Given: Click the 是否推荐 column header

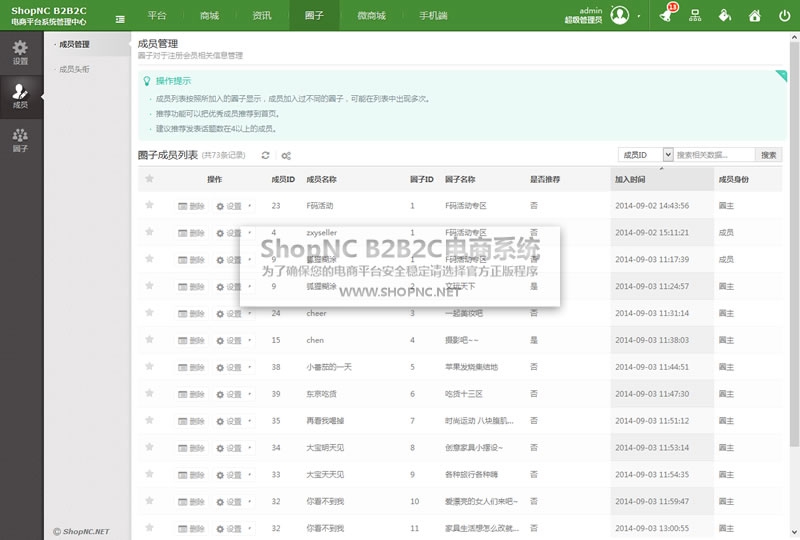Looking at the screenshot, I should (545, 179).
